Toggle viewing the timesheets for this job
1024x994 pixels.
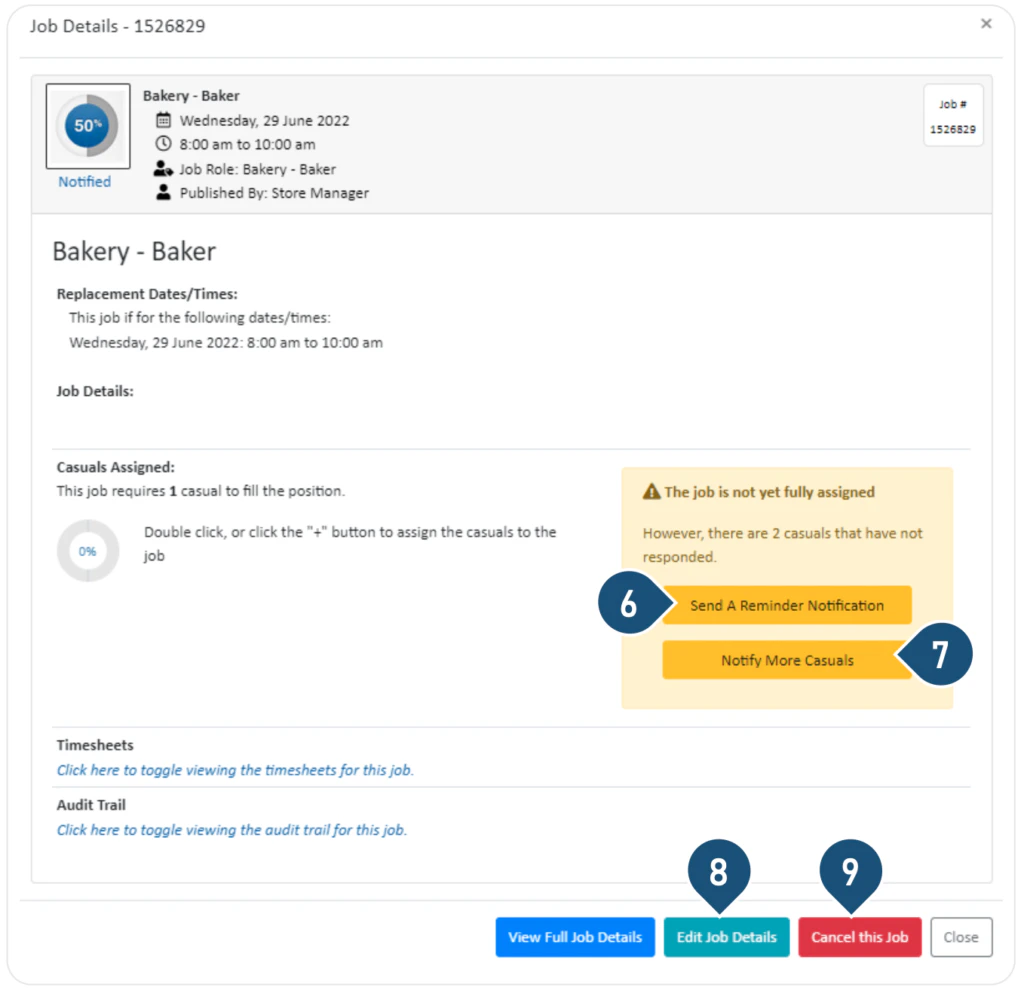235,770
